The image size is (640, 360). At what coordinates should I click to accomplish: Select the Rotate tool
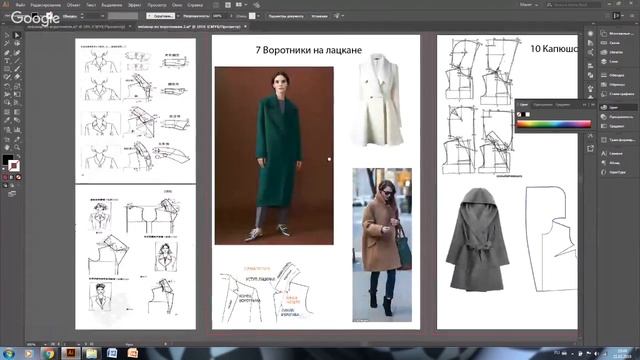7,86
